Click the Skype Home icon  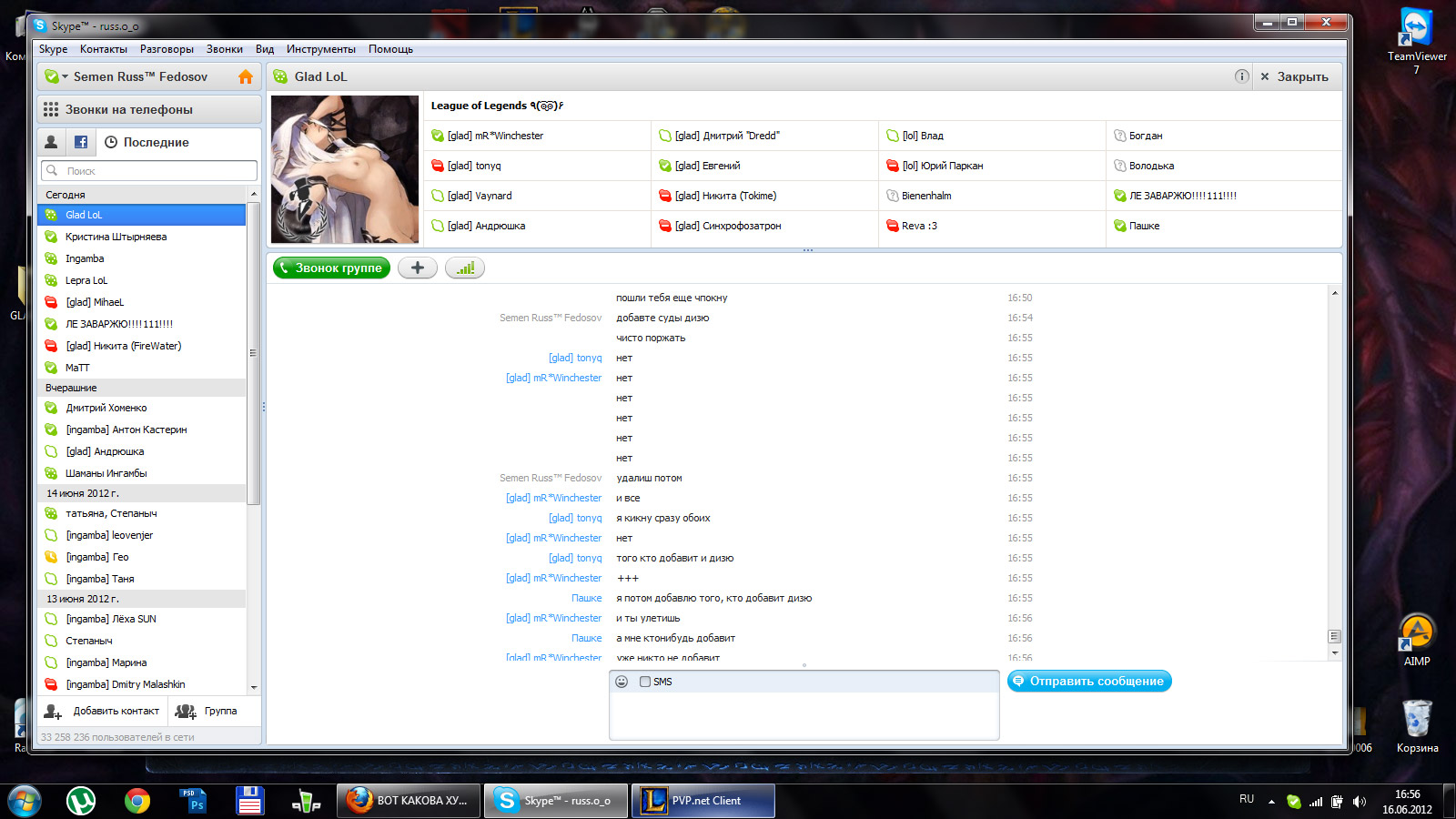pyautogui.click(x=245, y=77)
